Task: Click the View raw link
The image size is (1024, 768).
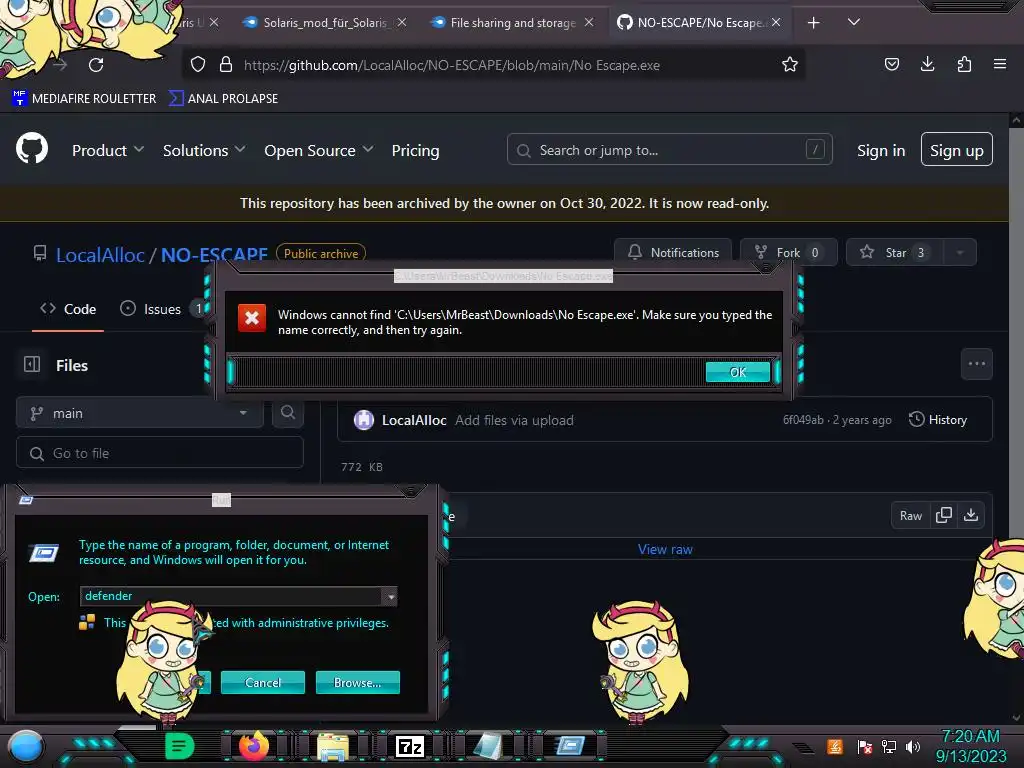Action: [665, 549]
